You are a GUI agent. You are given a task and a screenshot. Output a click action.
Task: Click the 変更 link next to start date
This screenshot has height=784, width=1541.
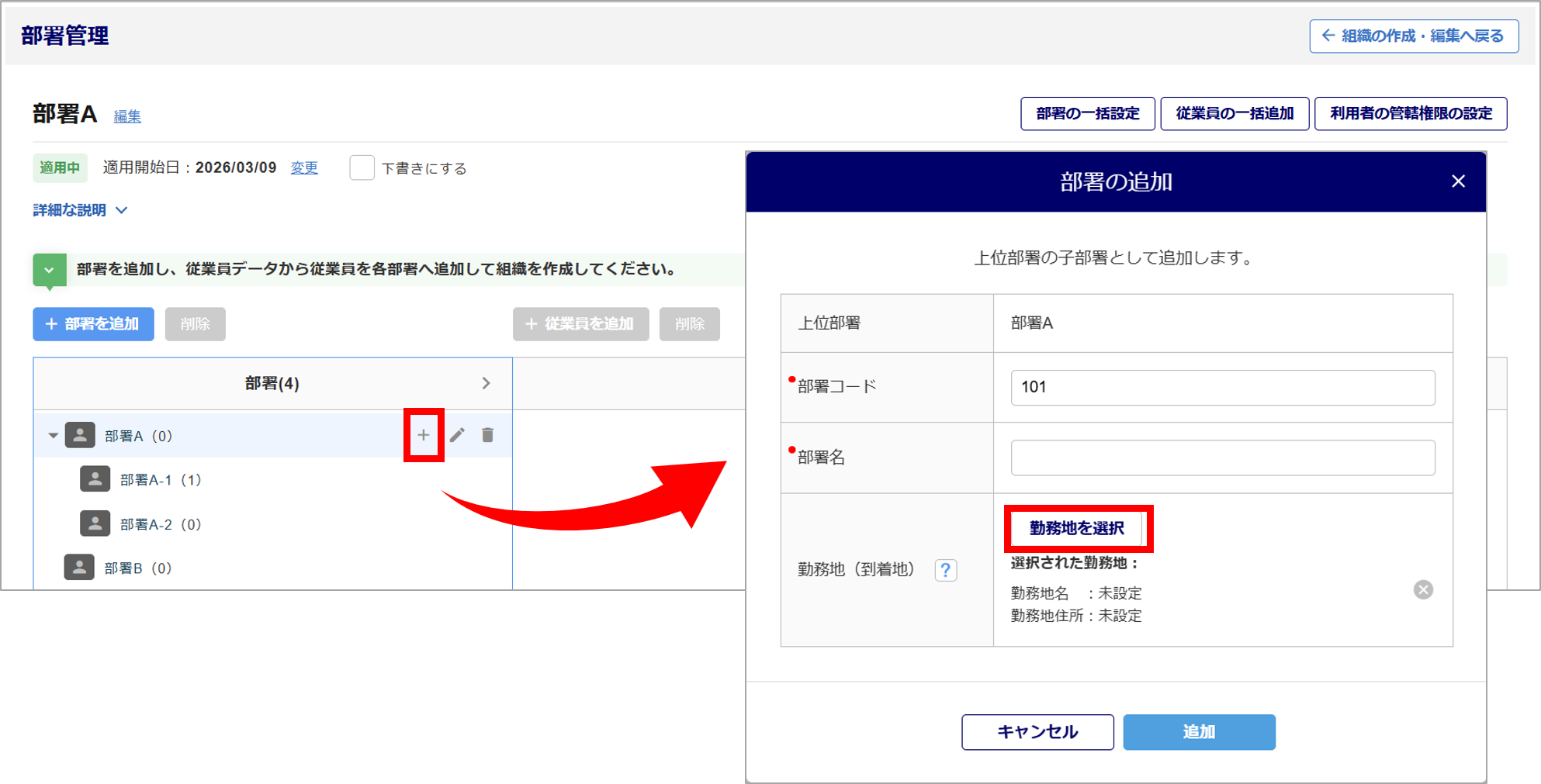tap(303, 168)
